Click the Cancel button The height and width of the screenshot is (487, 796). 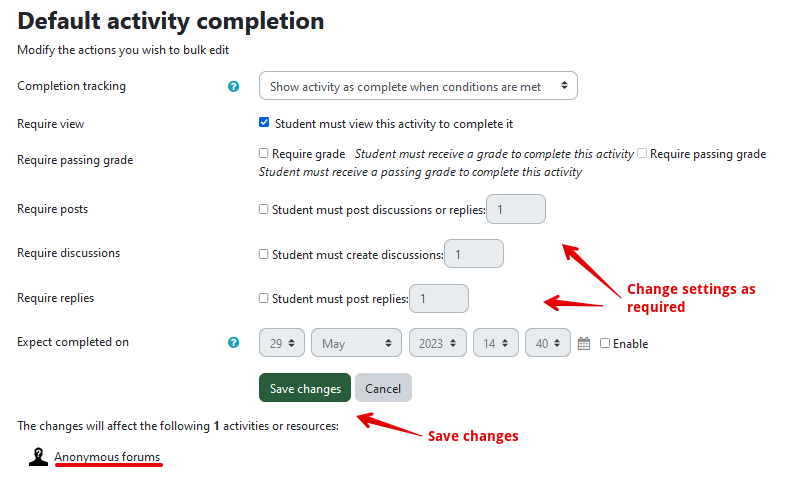pos(383,388)
